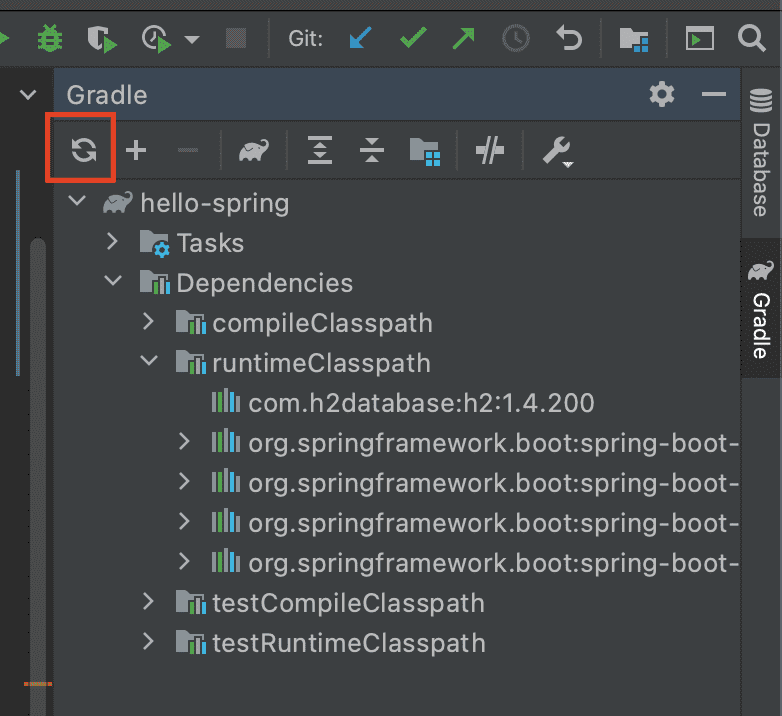Click Git Update Project blue arrow
The height and width of the screenshot is (716, 782).
click(x=361, y=38)
